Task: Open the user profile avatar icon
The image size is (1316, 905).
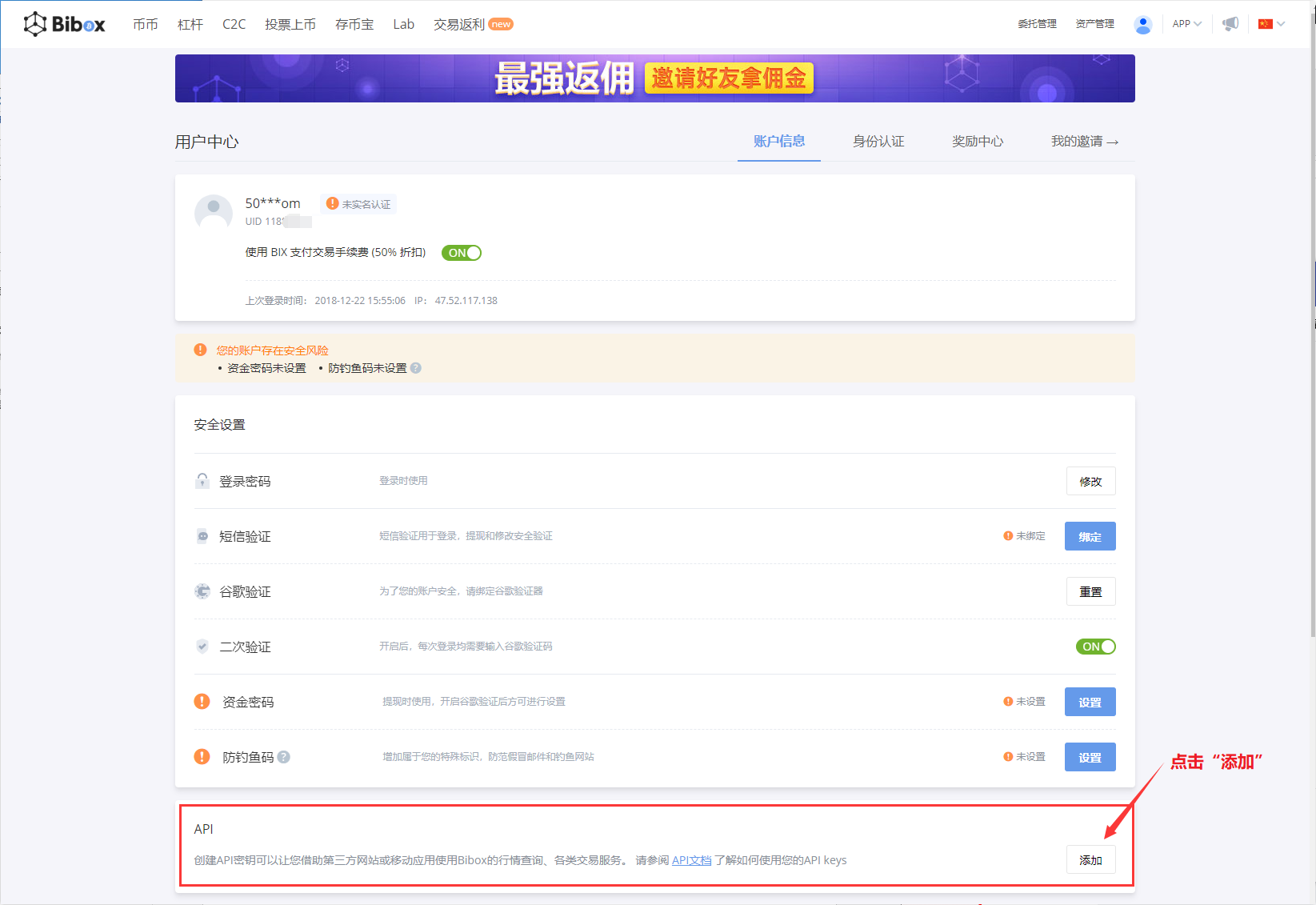Action: click(1142, 25)
